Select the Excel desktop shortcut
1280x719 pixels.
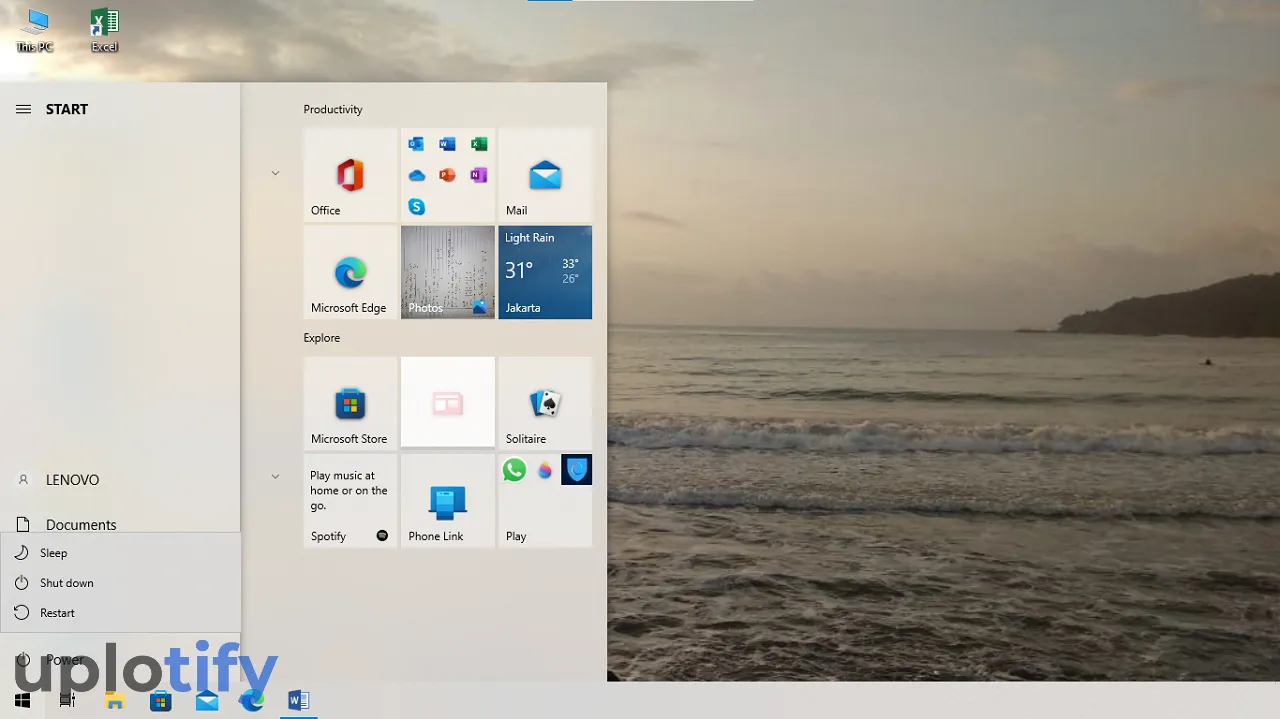point(104,31)
